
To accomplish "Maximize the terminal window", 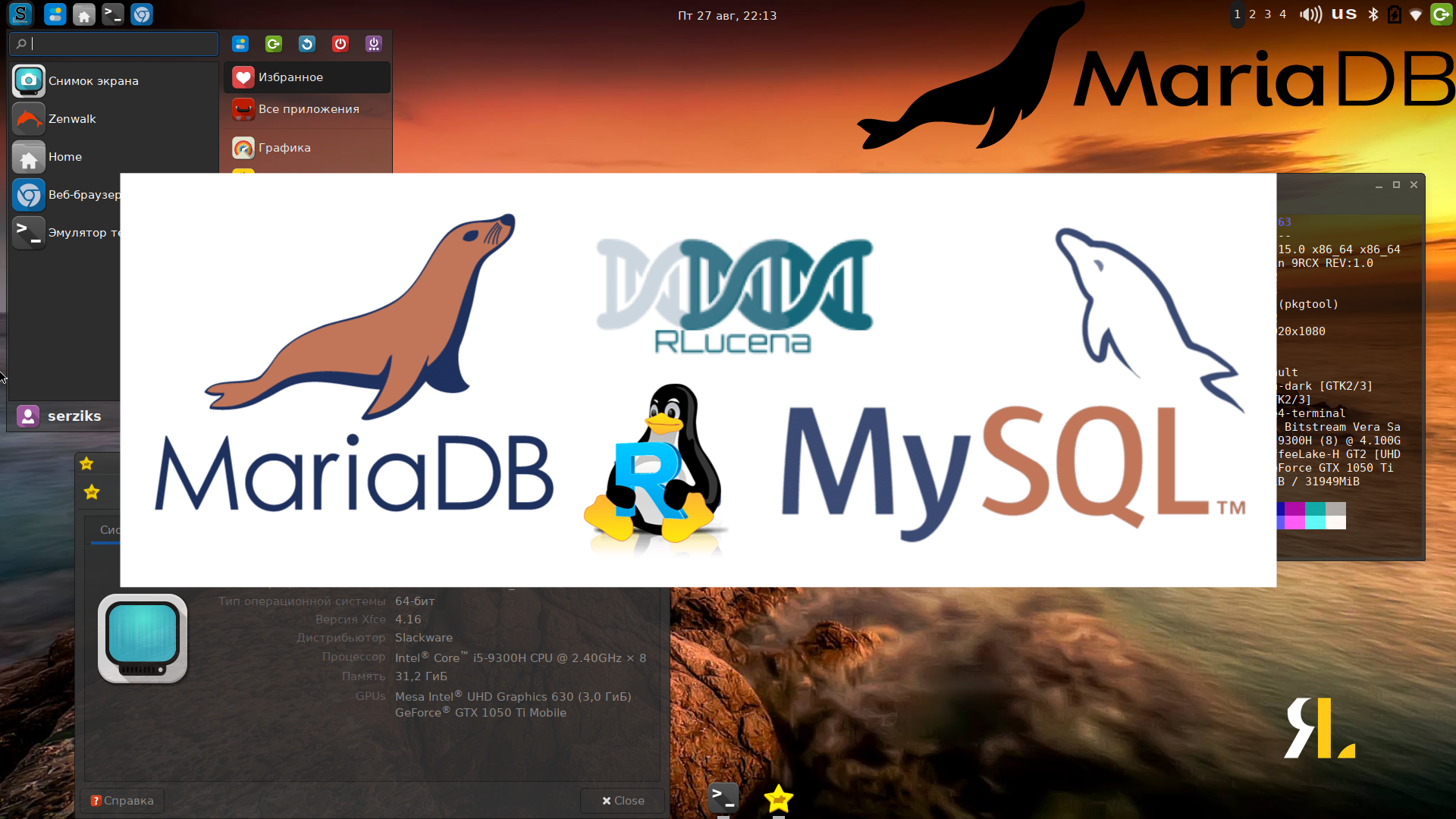I will pyautogui.click(x=1396, y=184).
